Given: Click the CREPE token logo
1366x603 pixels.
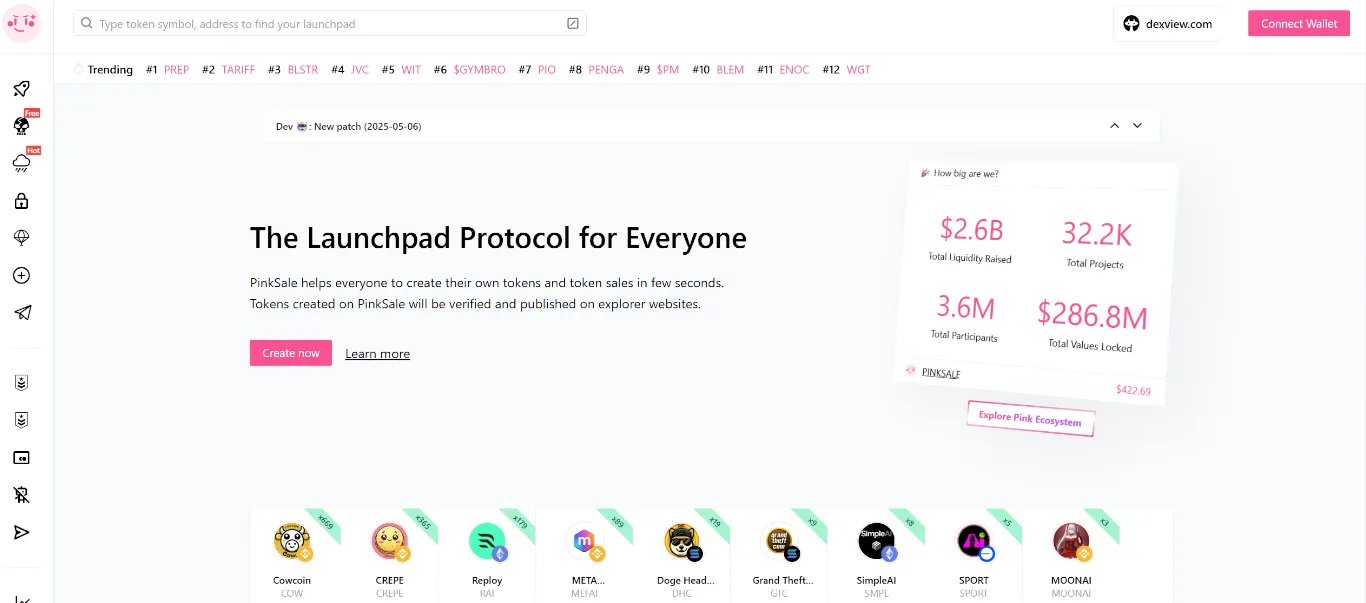Looking at the screenshot, I should pos(389,541).
